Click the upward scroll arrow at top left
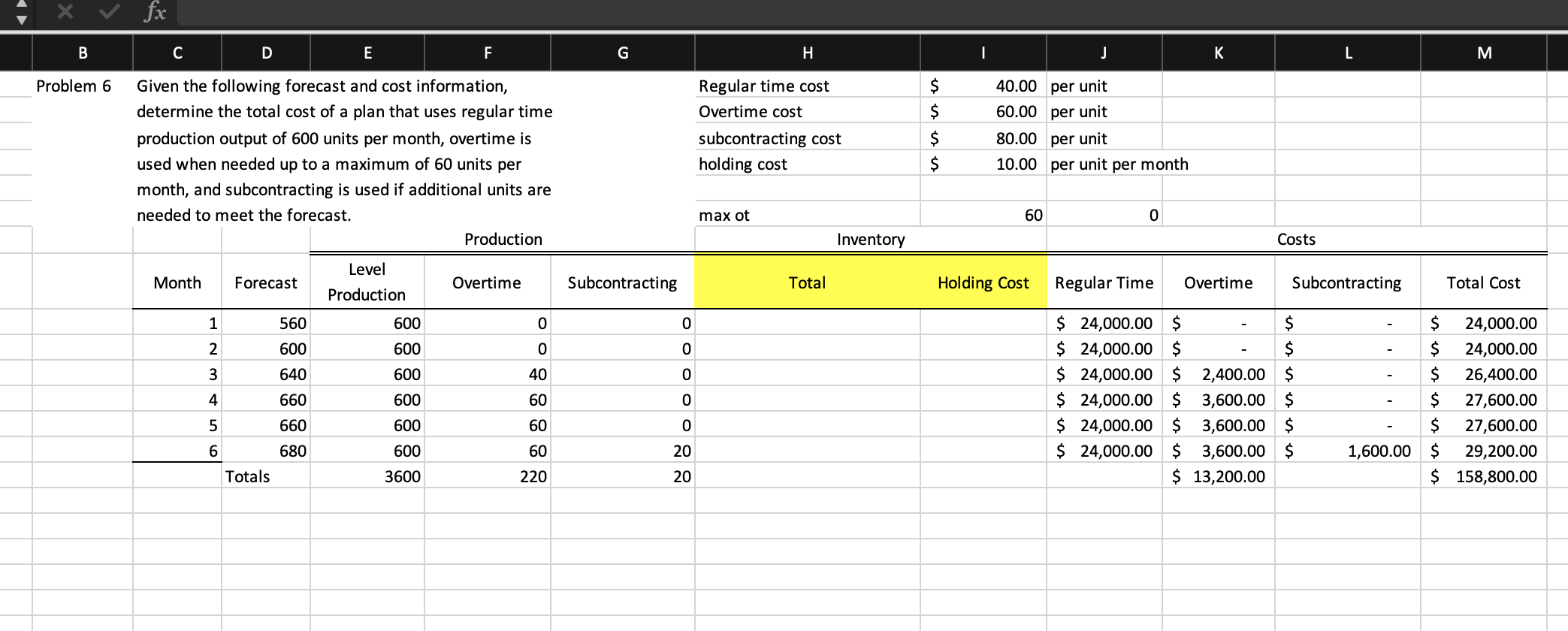The height and width of the screenshot is (631, 1568). point(22,5)
